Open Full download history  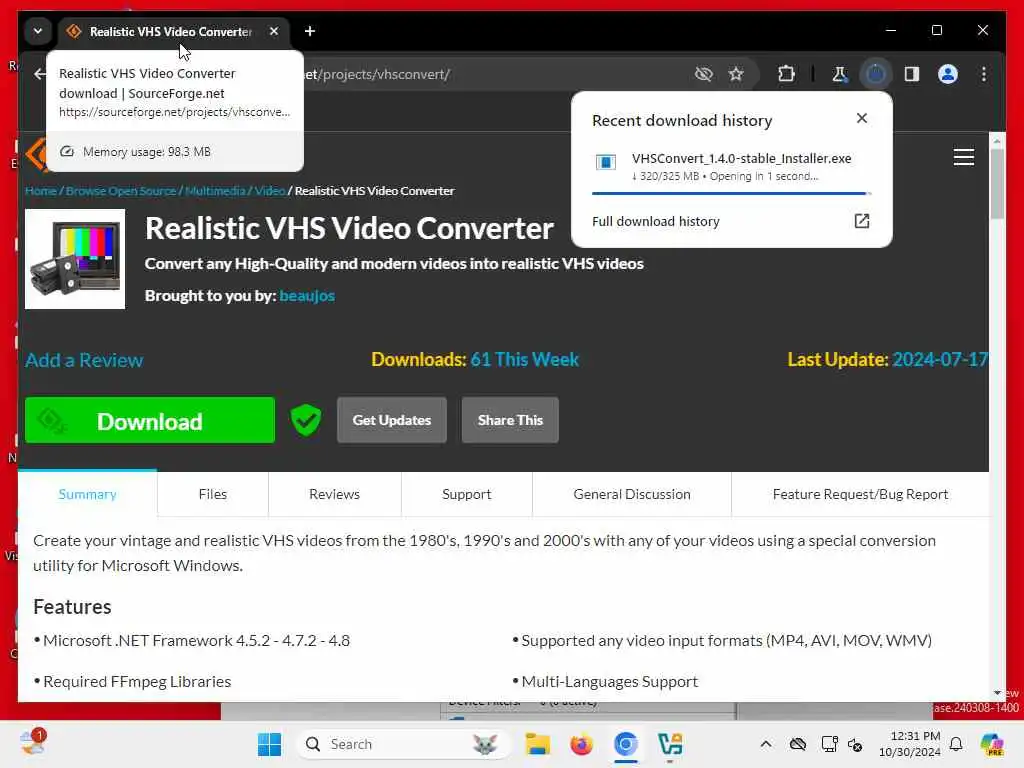click(x=656, y=221)
